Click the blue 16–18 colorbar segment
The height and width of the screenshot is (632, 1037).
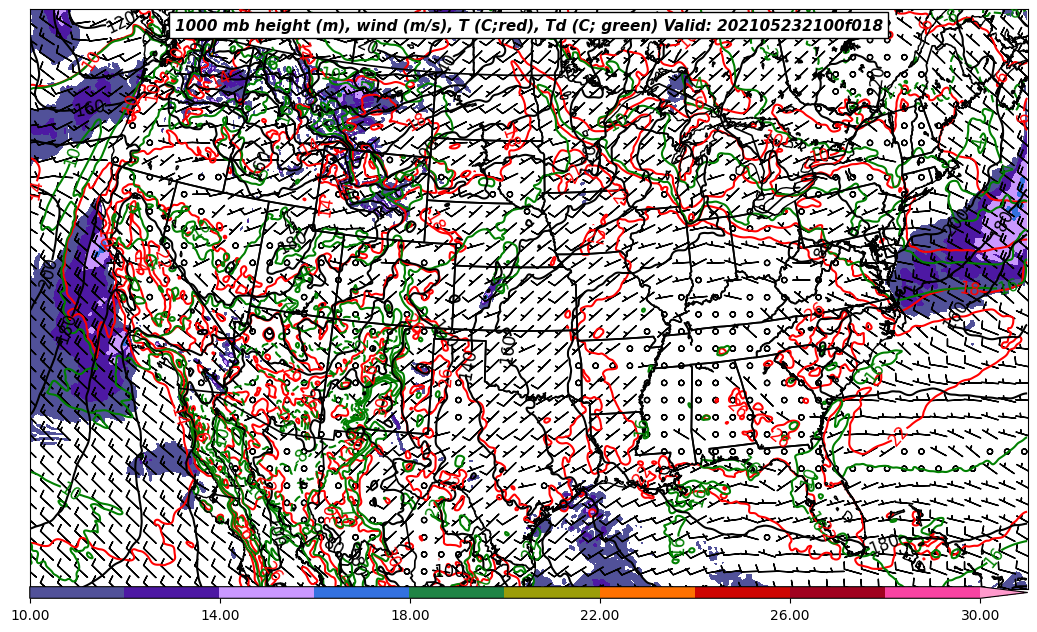pyautogui.click(x=362, y=593)
